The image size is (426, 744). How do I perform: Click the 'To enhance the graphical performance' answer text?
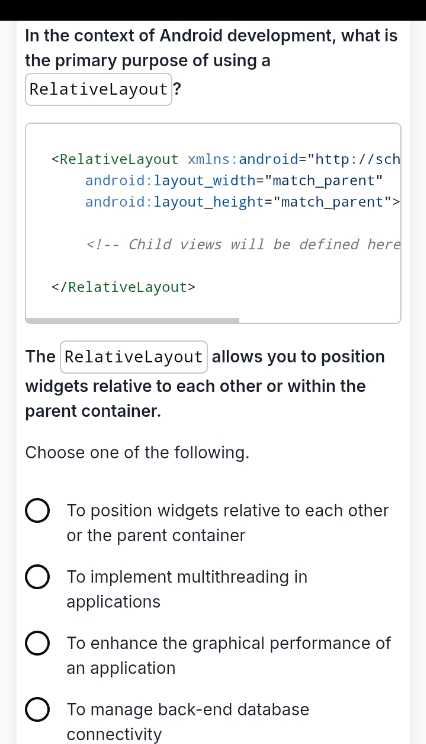click(x=229, y=656)
